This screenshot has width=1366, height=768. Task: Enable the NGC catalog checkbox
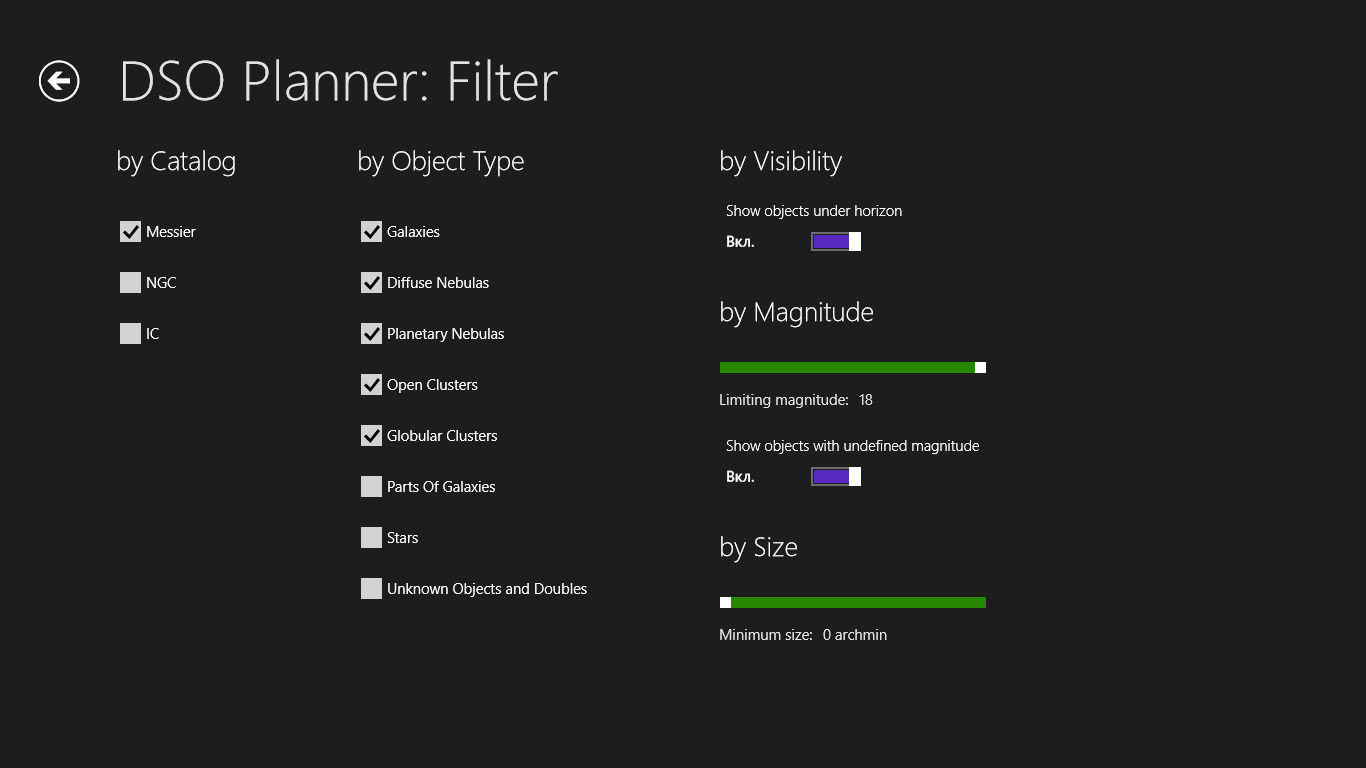point(130,283)
